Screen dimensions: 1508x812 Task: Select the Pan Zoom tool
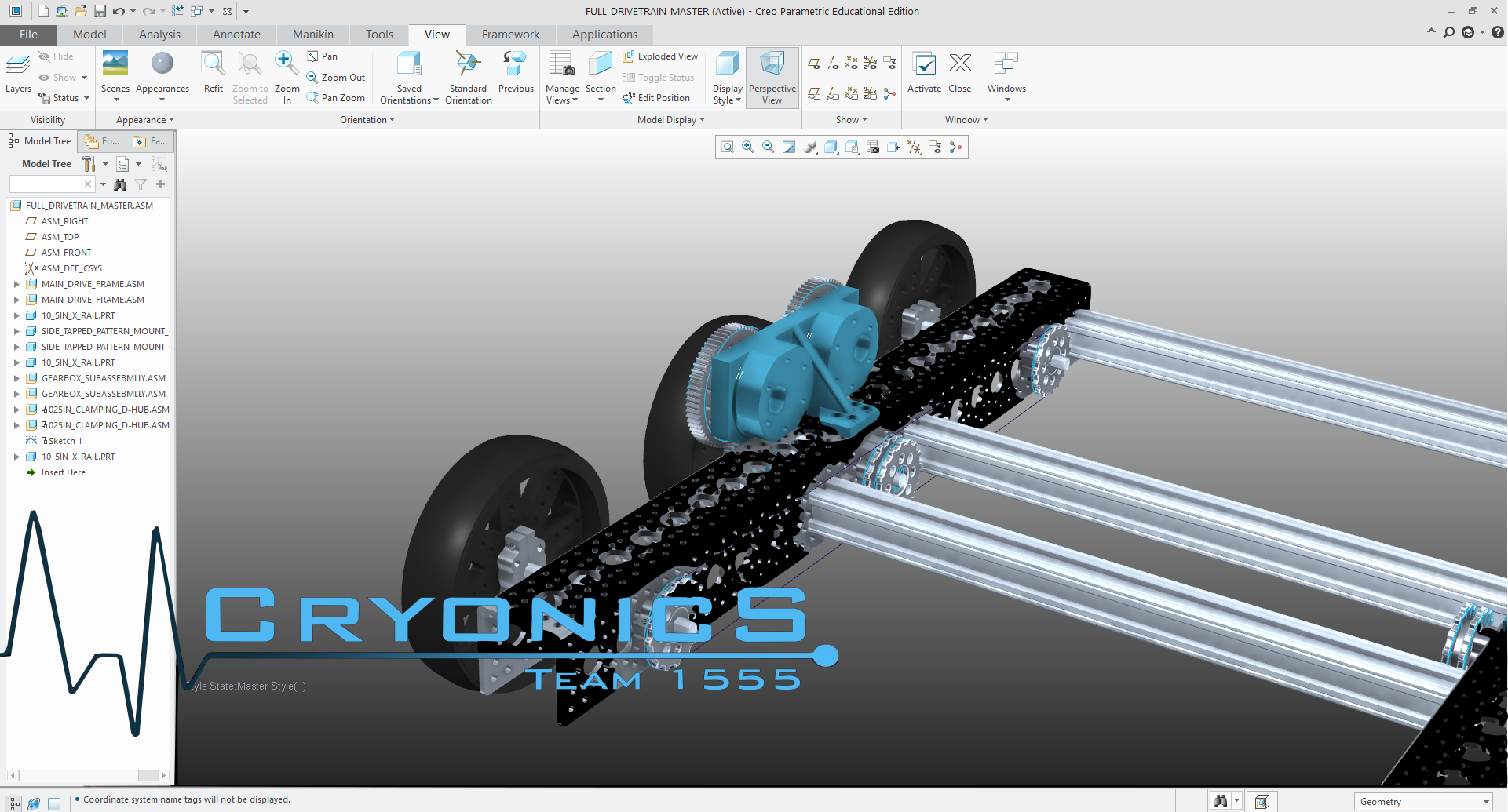pyautogui.click(x=336, y=98)
